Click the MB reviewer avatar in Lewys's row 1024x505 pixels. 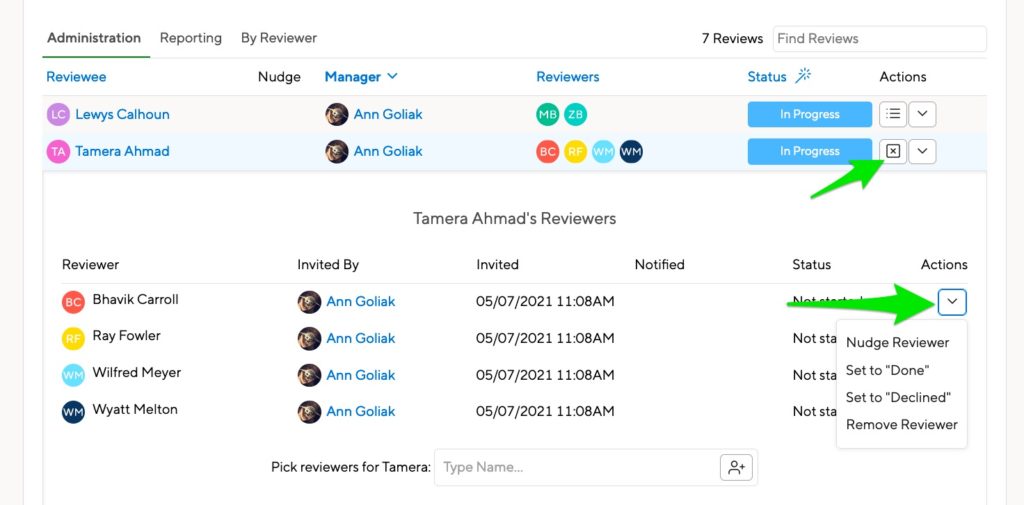(x=547, y=115)
